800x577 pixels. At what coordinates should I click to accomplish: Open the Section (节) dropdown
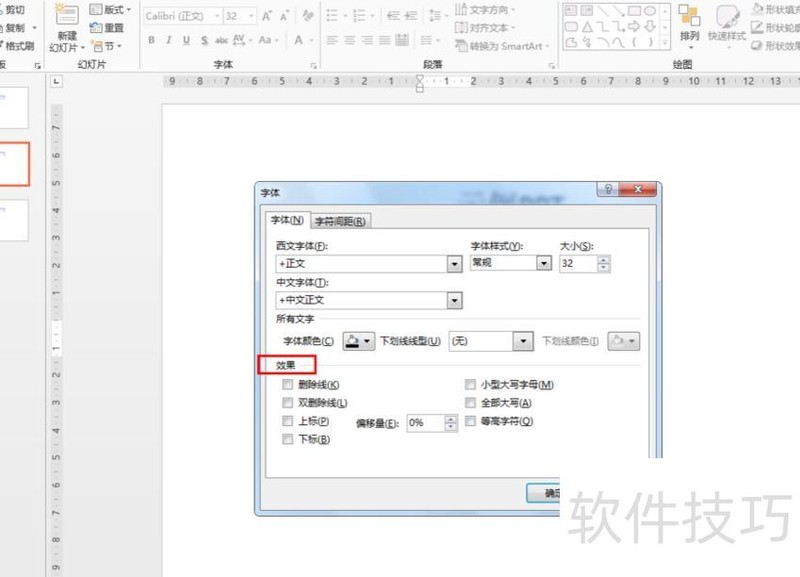point(107,46)
